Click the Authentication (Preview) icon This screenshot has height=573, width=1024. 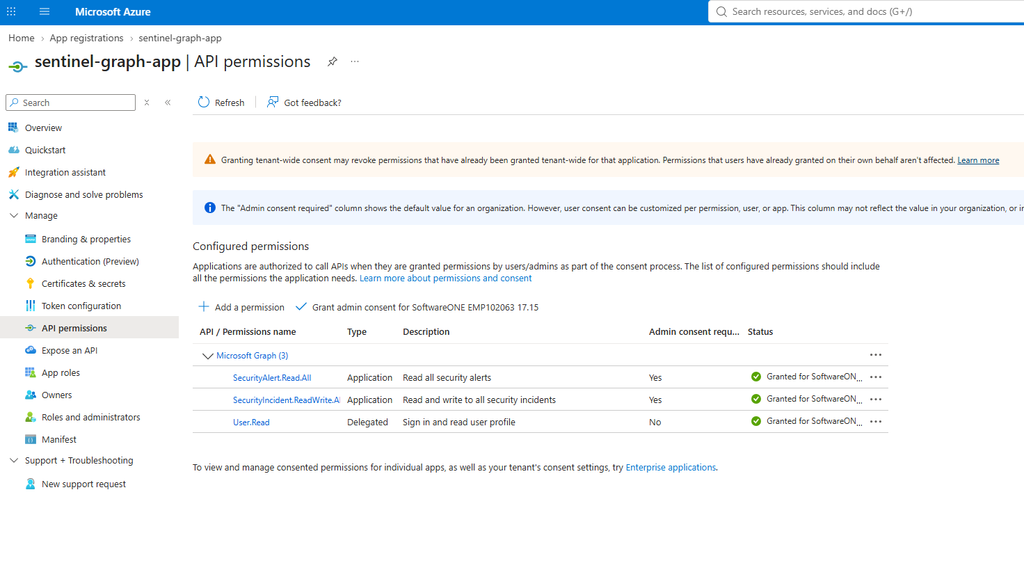(30, 261)
